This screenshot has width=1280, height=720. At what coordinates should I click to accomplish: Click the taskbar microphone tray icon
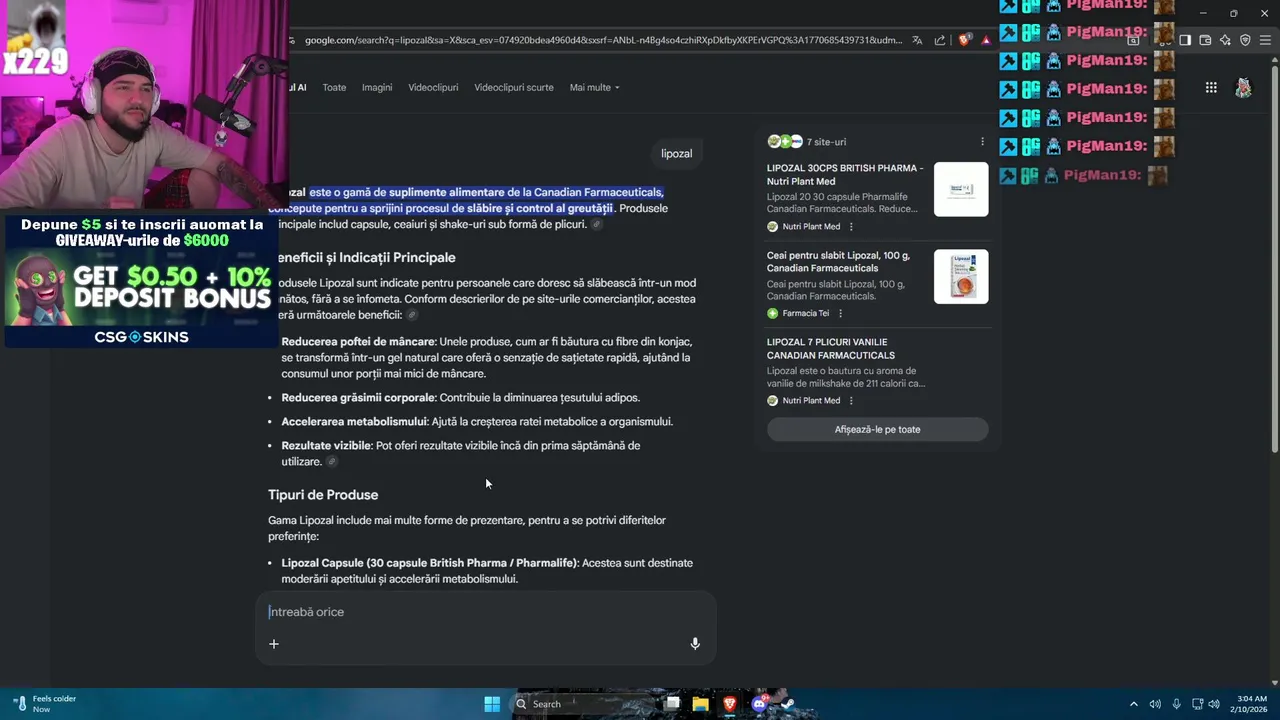1177,704
